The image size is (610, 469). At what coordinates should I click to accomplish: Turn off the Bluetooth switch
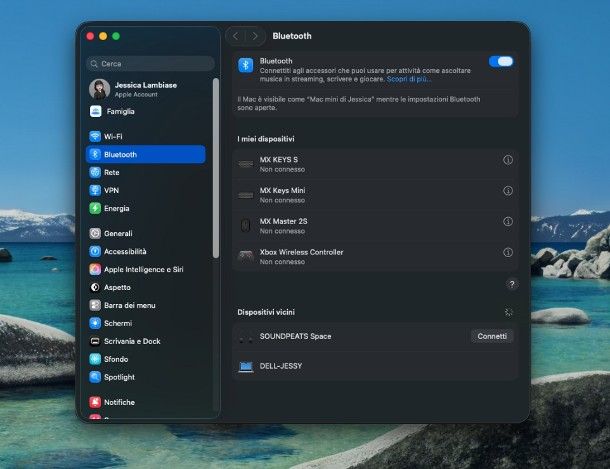point(501,61)
